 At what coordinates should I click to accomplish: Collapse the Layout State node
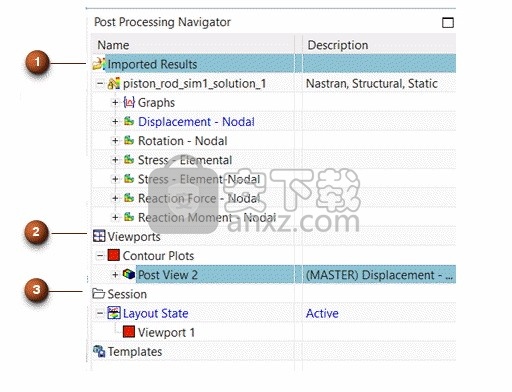click(x=100, y=313)
